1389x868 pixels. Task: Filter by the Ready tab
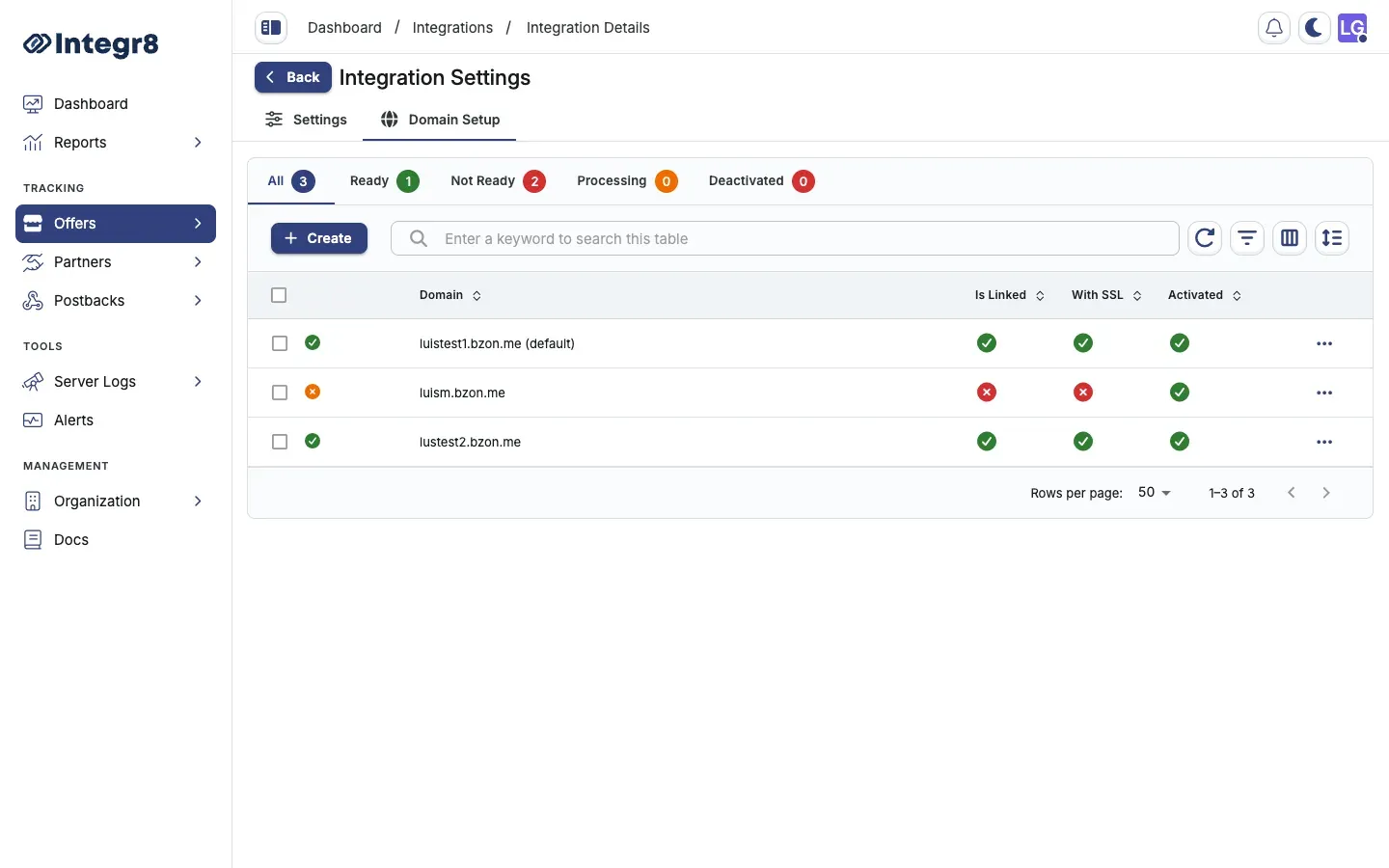coord(384,181)
